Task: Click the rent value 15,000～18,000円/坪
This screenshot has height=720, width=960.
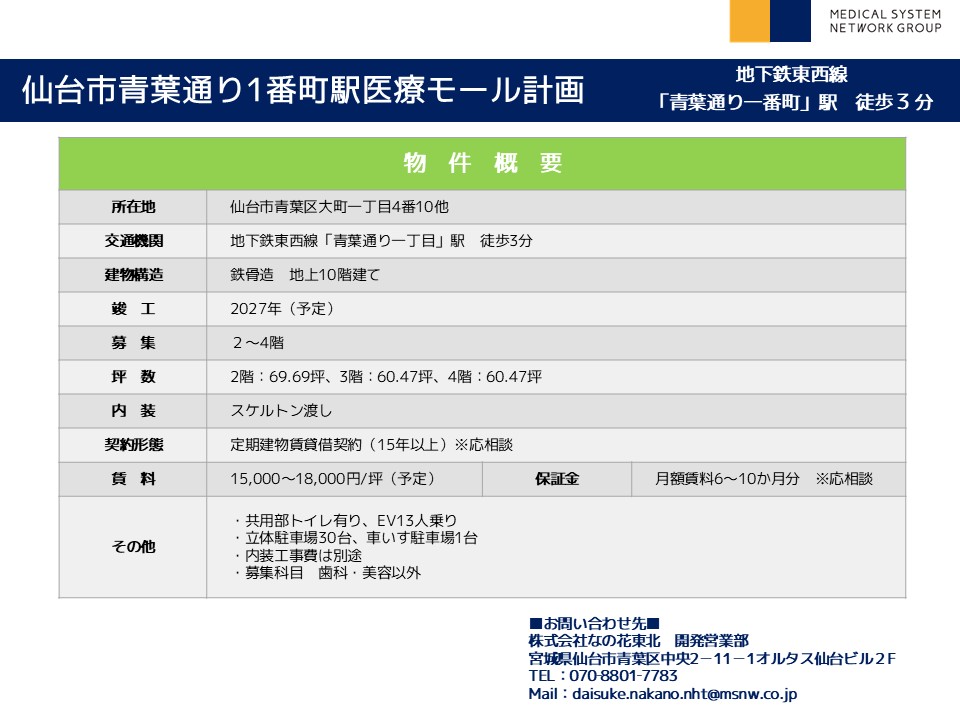Action: coord(332,479)
